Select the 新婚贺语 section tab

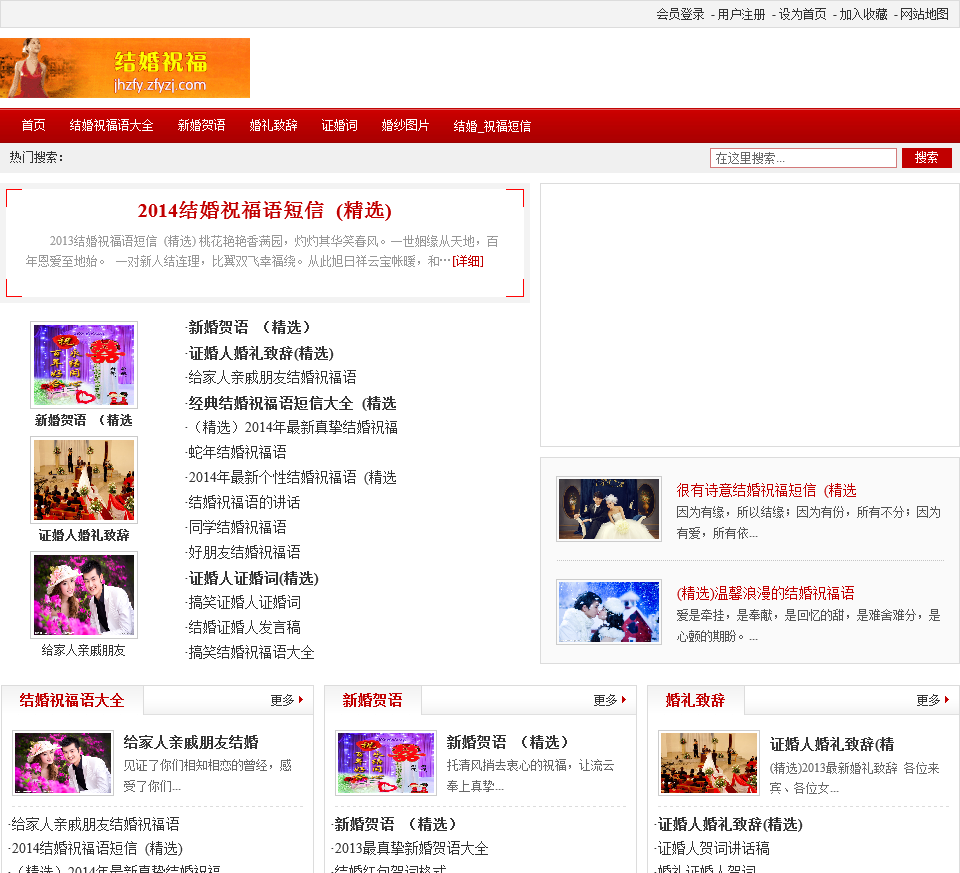pos(372,700)
